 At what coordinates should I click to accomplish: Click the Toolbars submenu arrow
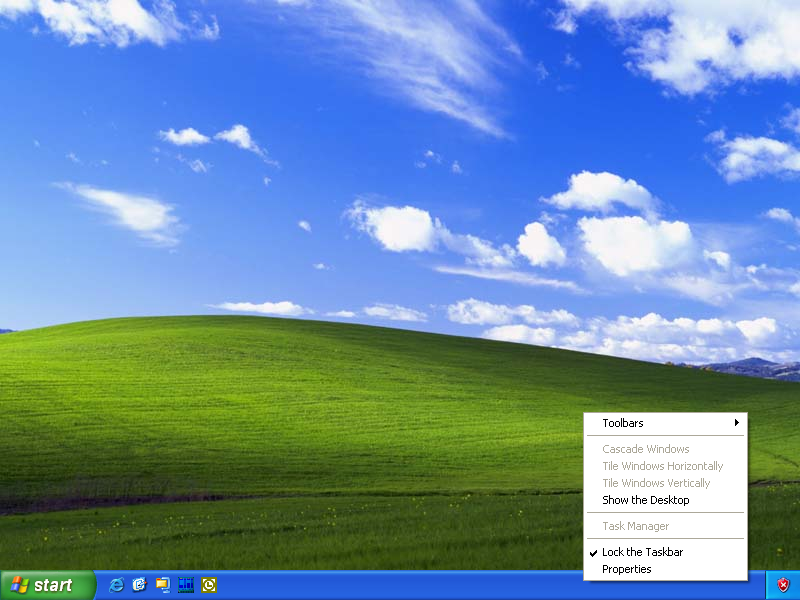[x=737, y=422]
